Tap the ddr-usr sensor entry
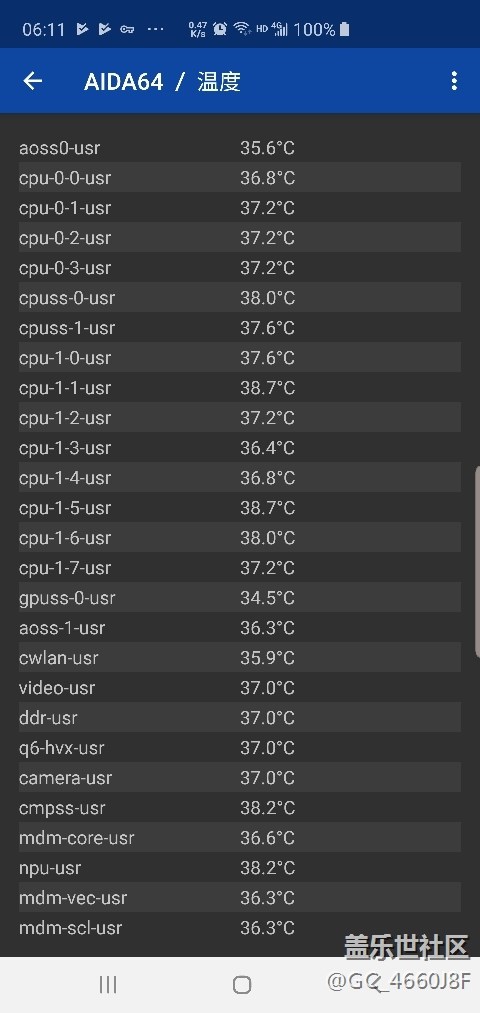The image size is (480, 1013). pos(240,718)
